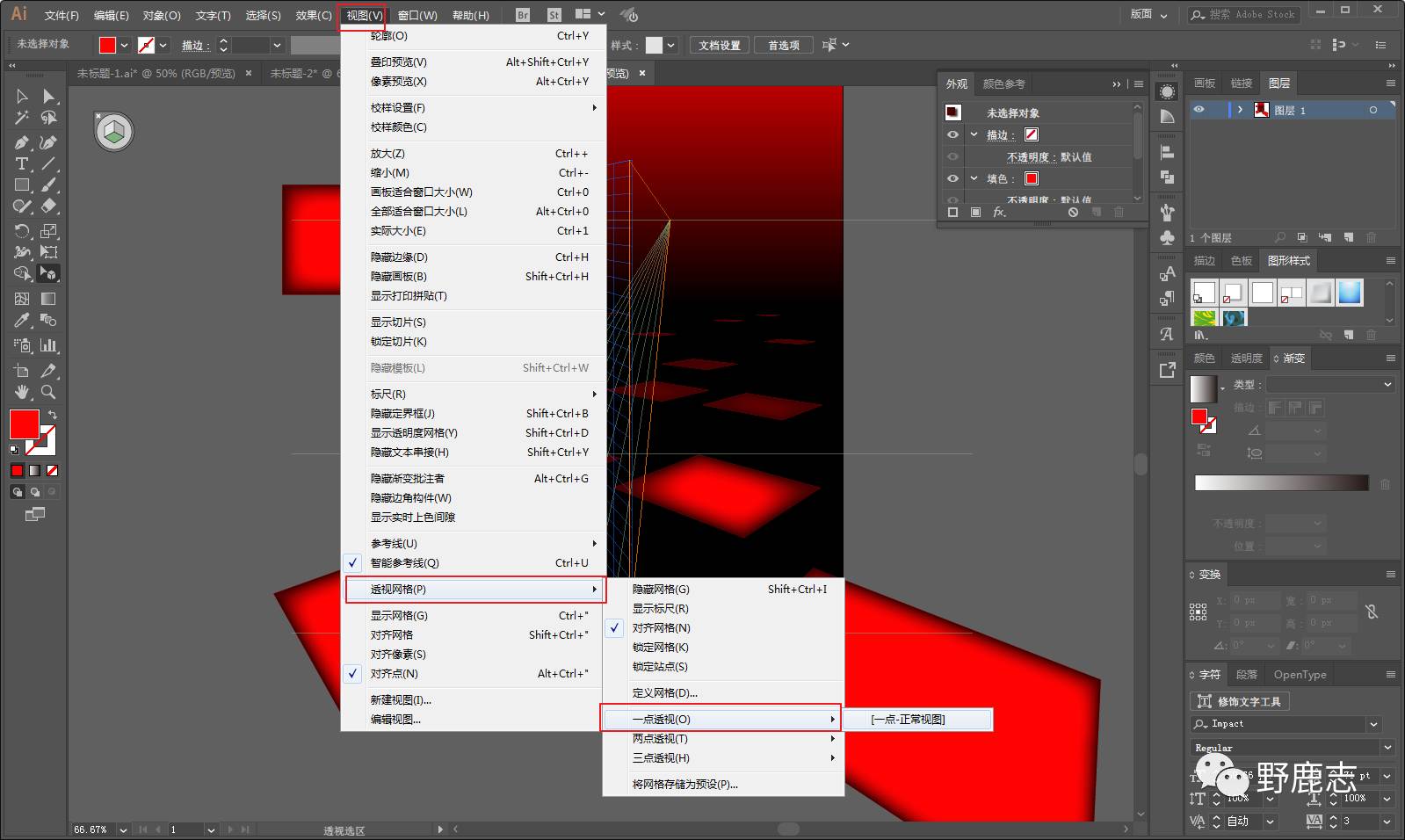This screenshot has height=840, width=1405.
Task: Activate the Eyedropper tool
Action: coord(22,321)
